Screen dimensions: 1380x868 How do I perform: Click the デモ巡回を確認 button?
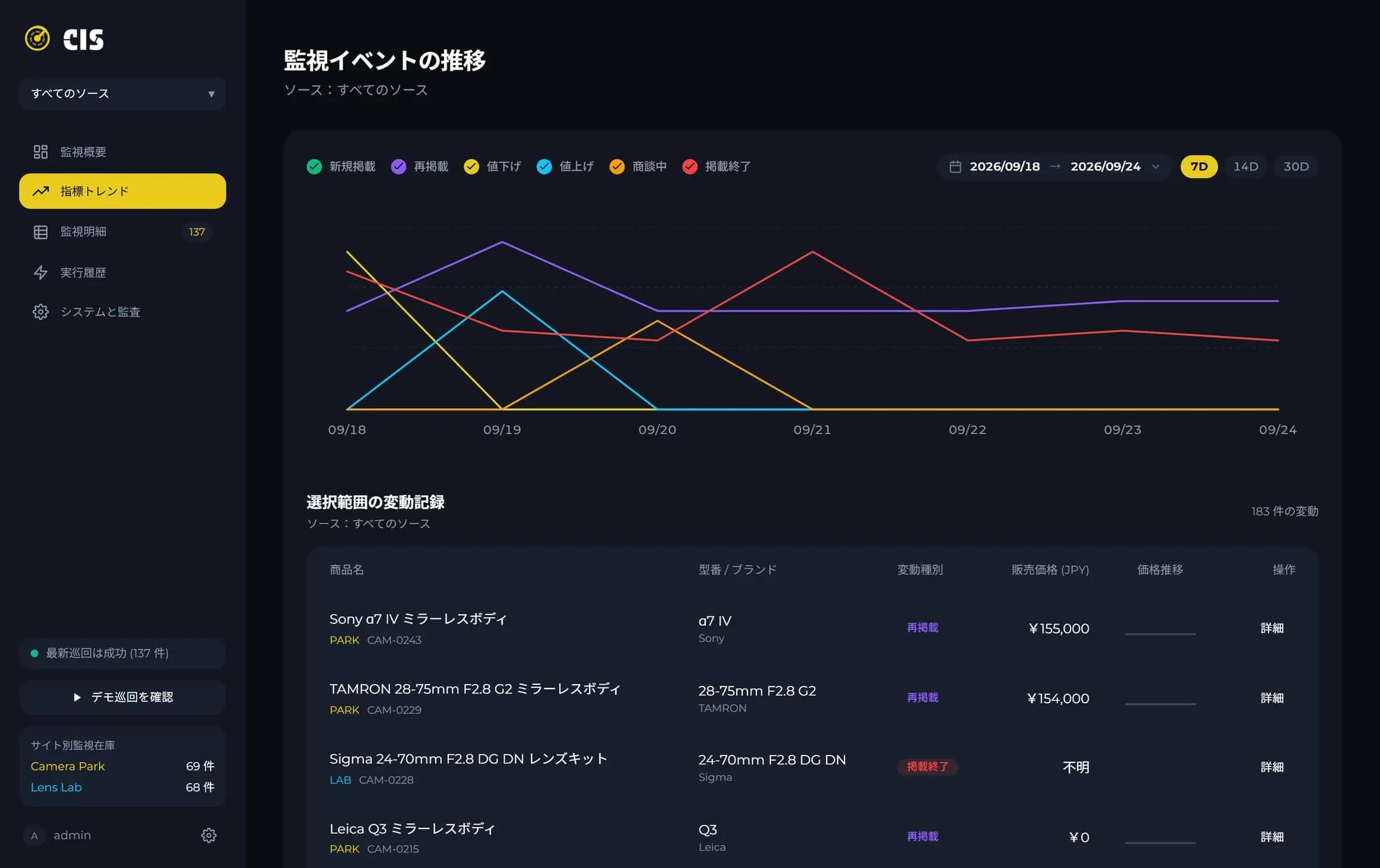click(x=123, y=697)
